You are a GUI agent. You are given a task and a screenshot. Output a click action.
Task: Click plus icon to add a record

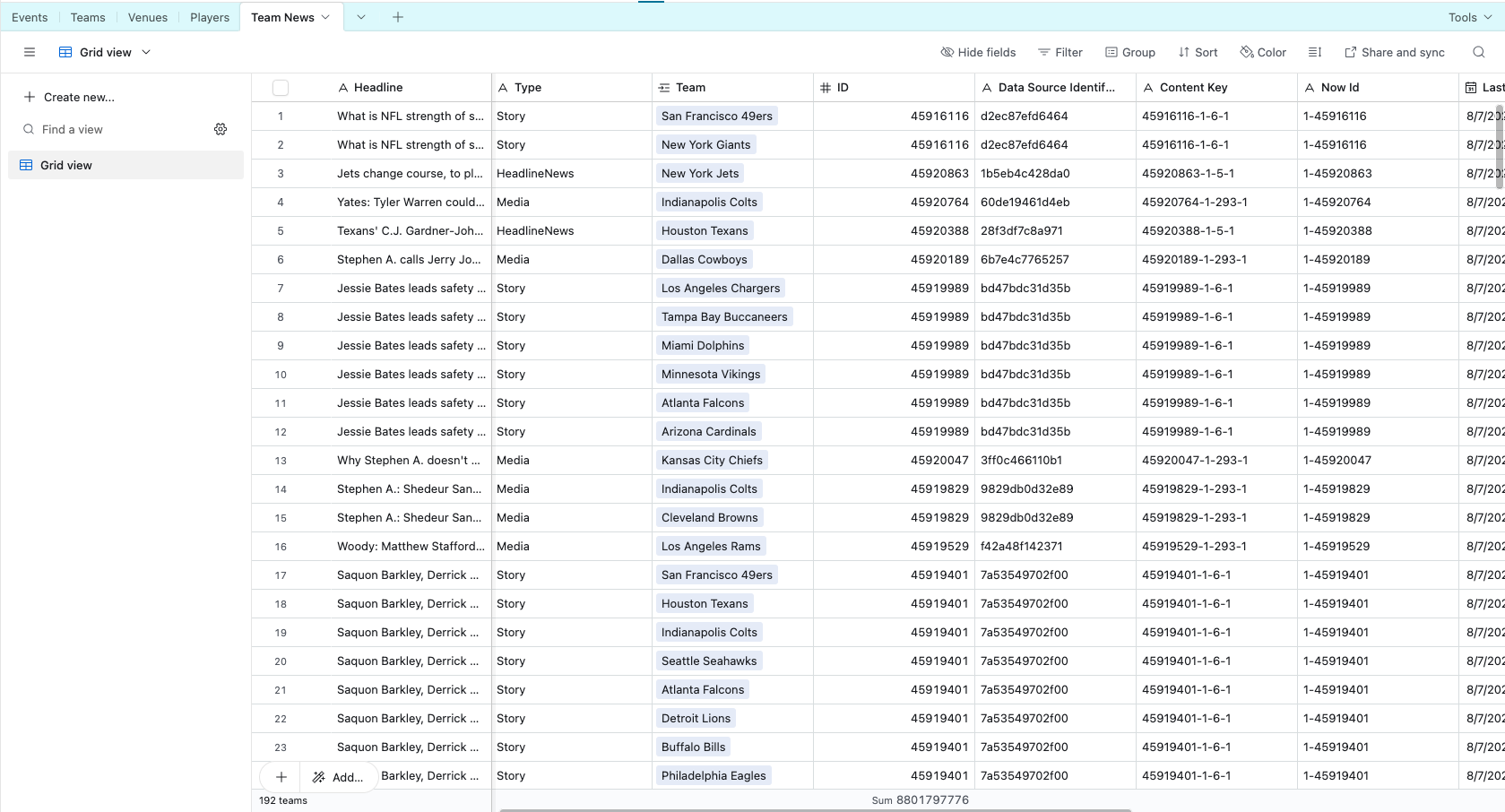tap(281, 777)
